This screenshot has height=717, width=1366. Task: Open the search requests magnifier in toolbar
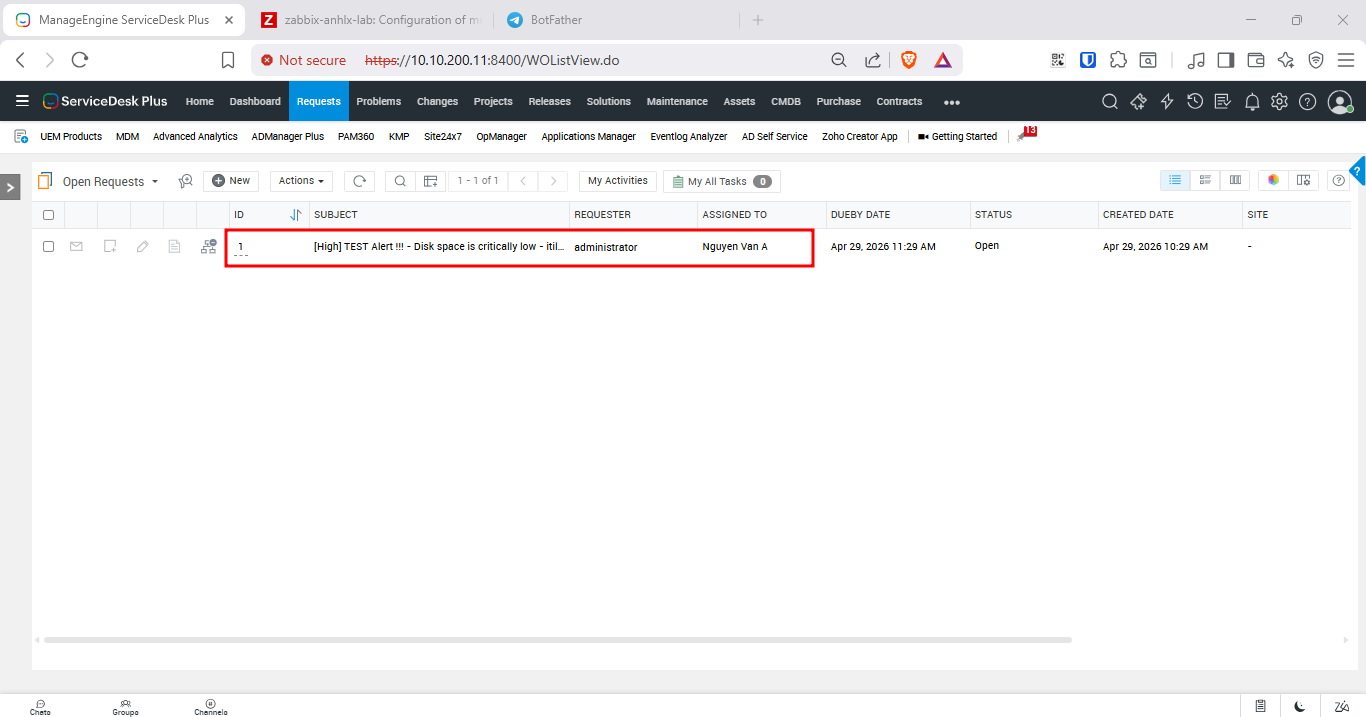click(x=400, y=181)
